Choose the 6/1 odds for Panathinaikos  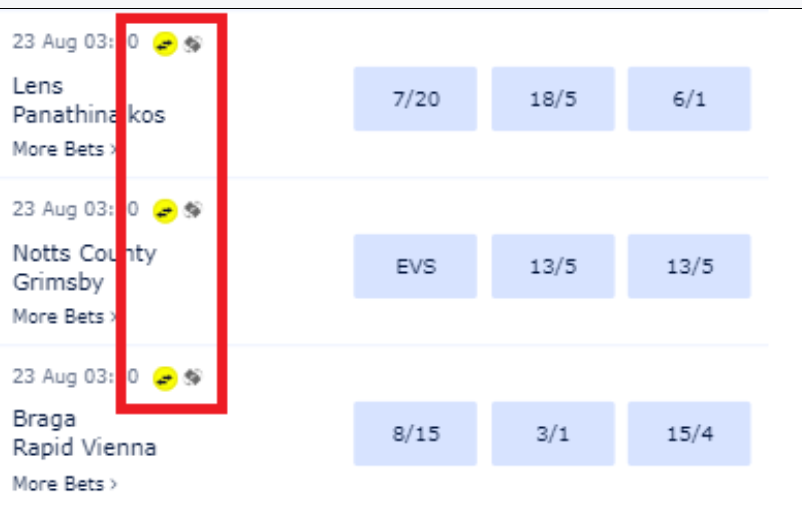coord(689,99)
